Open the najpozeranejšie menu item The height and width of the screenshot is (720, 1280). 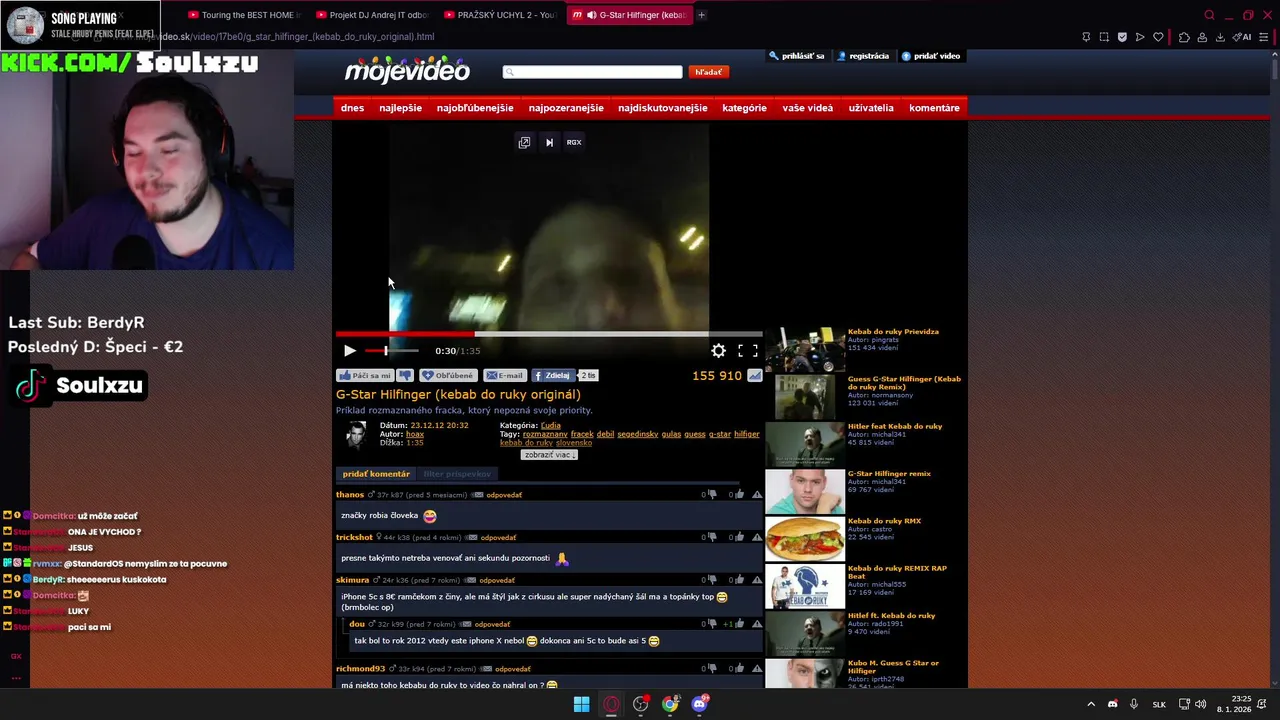(x=566, y=108)
